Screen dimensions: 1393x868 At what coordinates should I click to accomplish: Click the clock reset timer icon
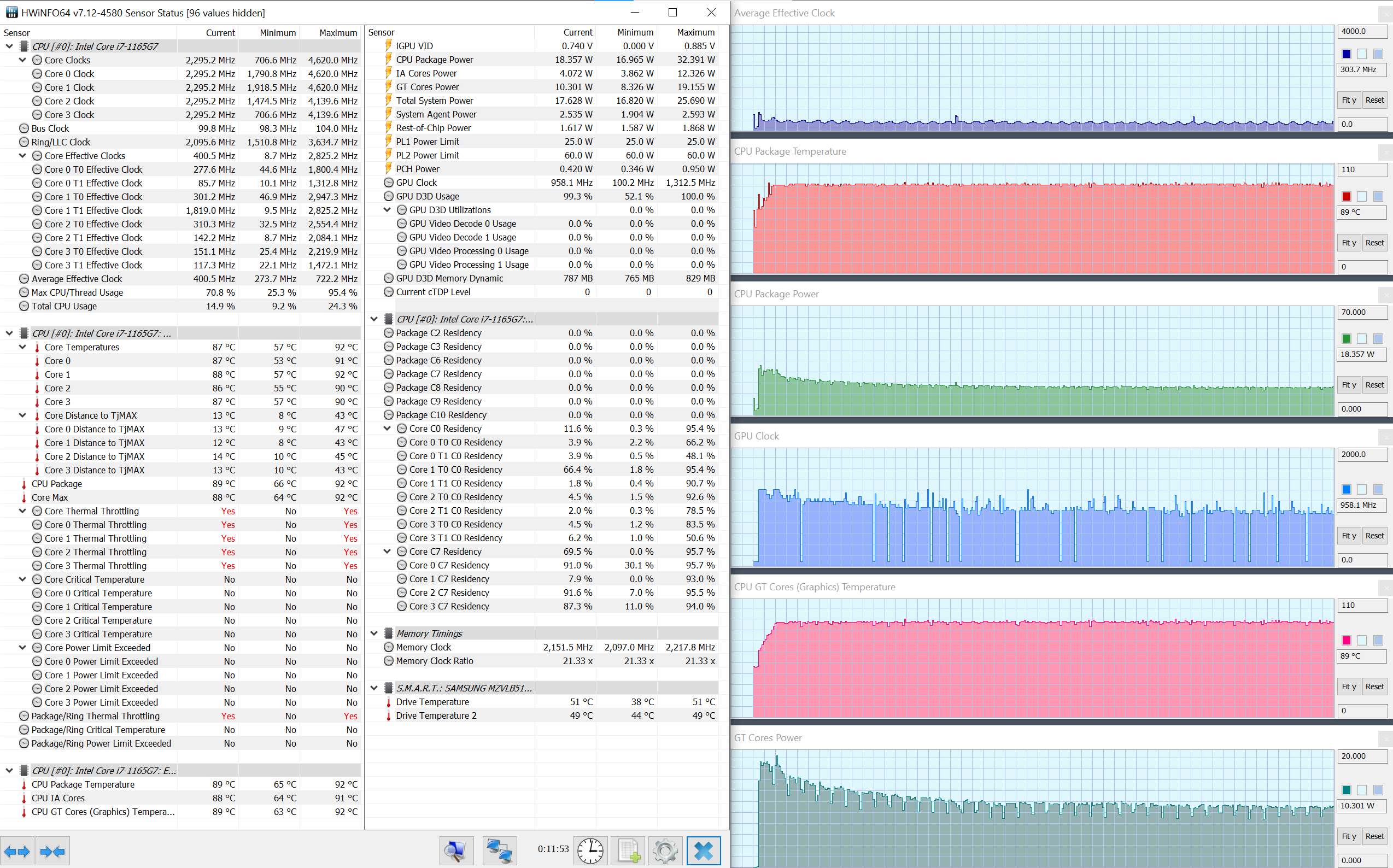coord(590,851)
